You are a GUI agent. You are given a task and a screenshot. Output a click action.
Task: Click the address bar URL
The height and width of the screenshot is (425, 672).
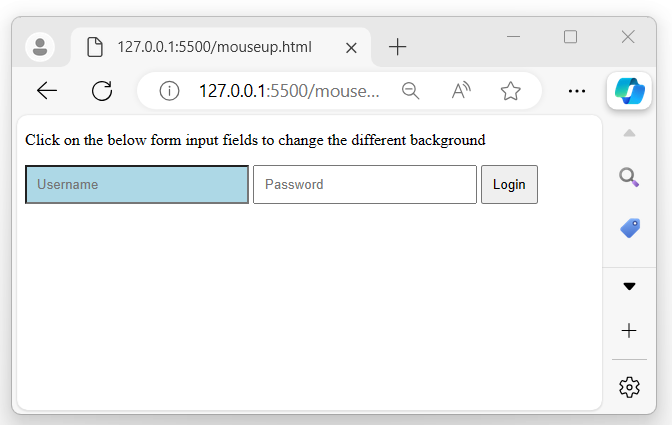(x=289, y=91)
